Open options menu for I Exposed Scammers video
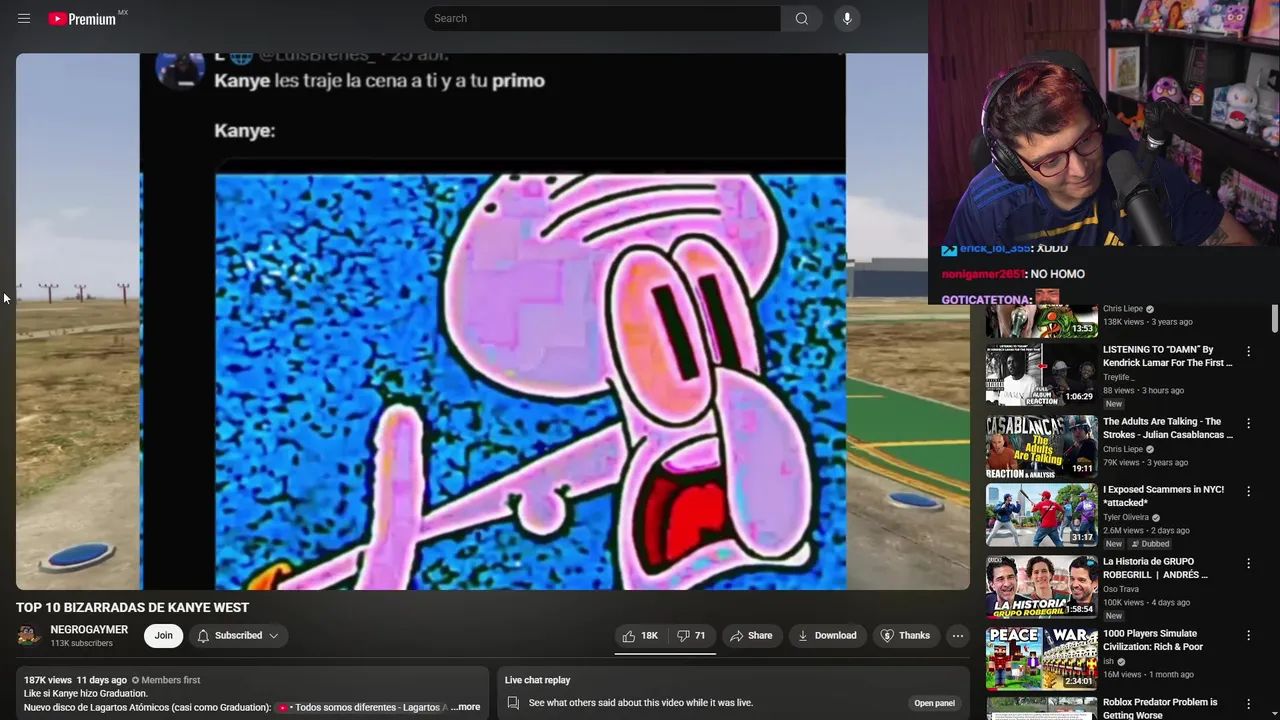The image size is (1280, 720). (x=1248, y=491)
